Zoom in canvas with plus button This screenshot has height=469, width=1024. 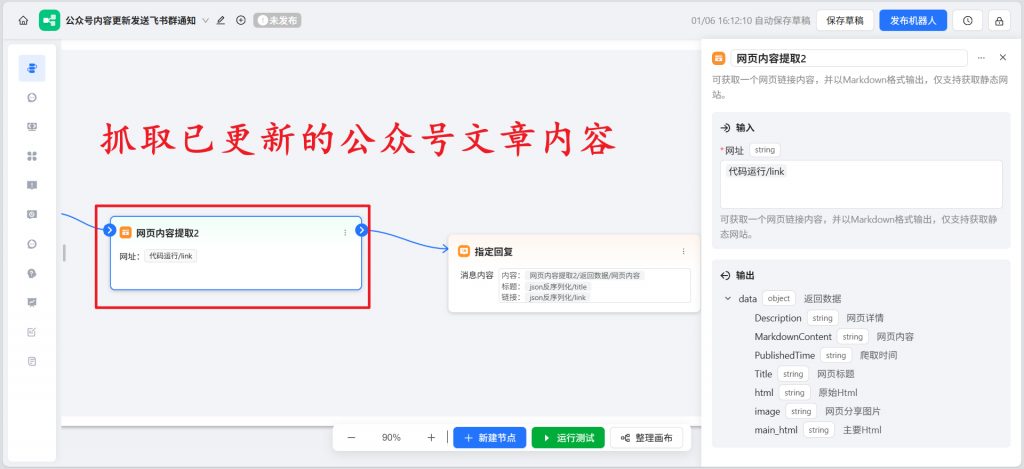point(431,438)
